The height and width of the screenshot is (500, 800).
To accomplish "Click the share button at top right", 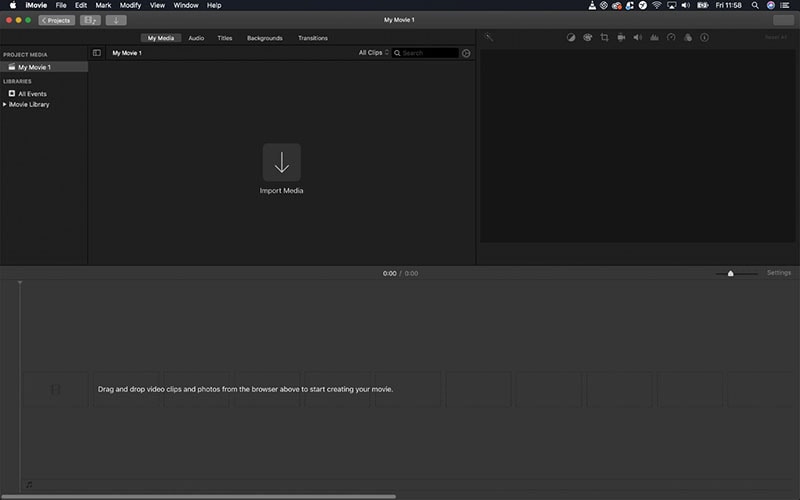I will pyautogui.click(x=784, y=20).
